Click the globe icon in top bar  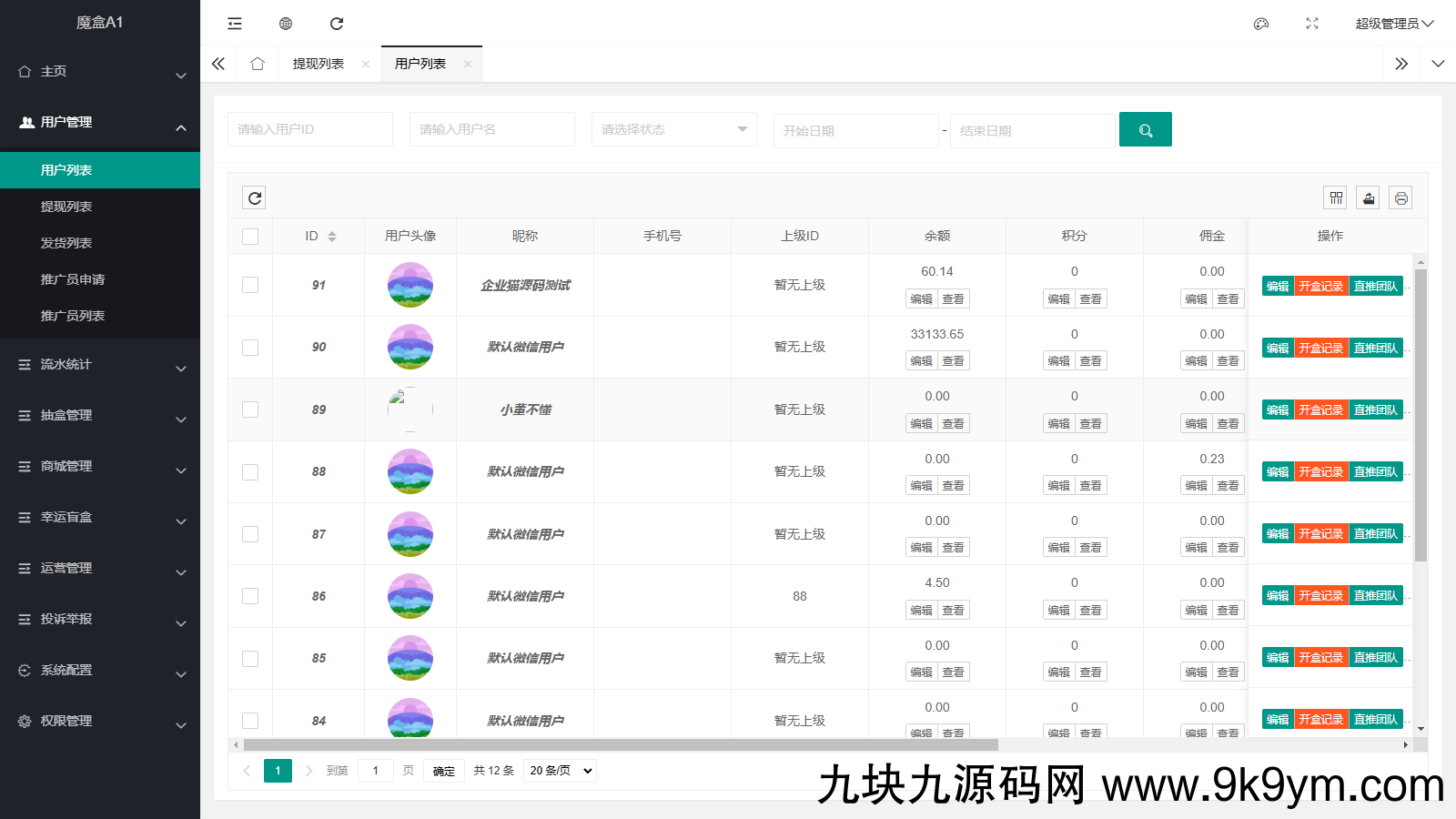[286, 24]
